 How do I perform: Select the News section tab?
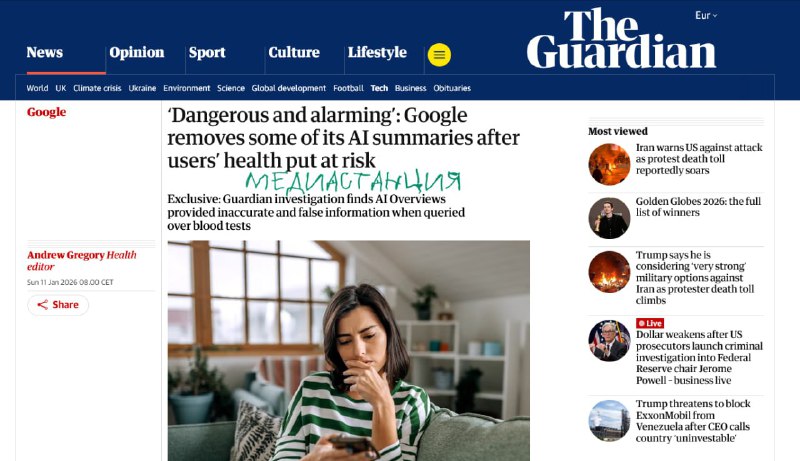[x=45, y=52]
